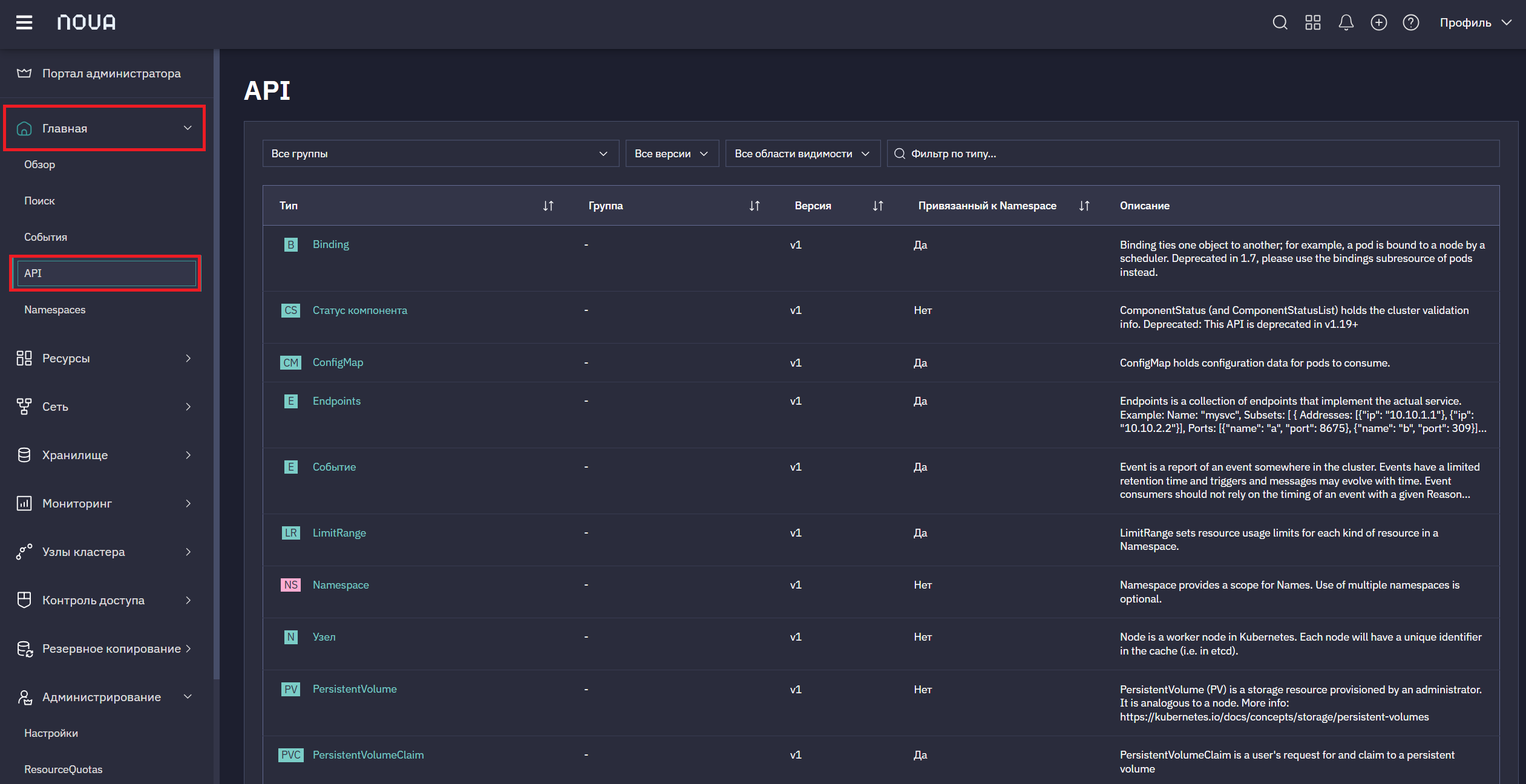
Task: Open the PersistentVolumeClaim link
Action: pos(368,755)
